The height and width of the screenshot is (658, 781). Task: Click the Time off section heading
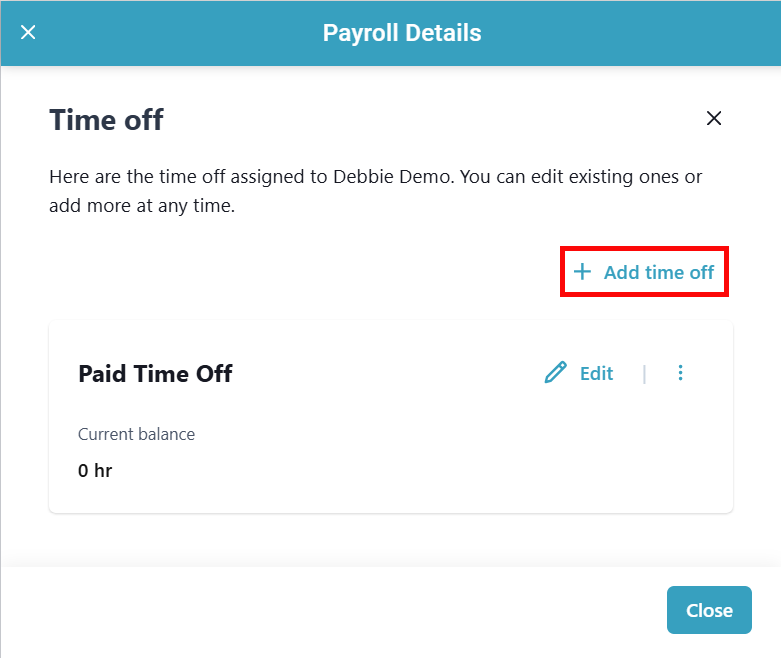[106, 121]
